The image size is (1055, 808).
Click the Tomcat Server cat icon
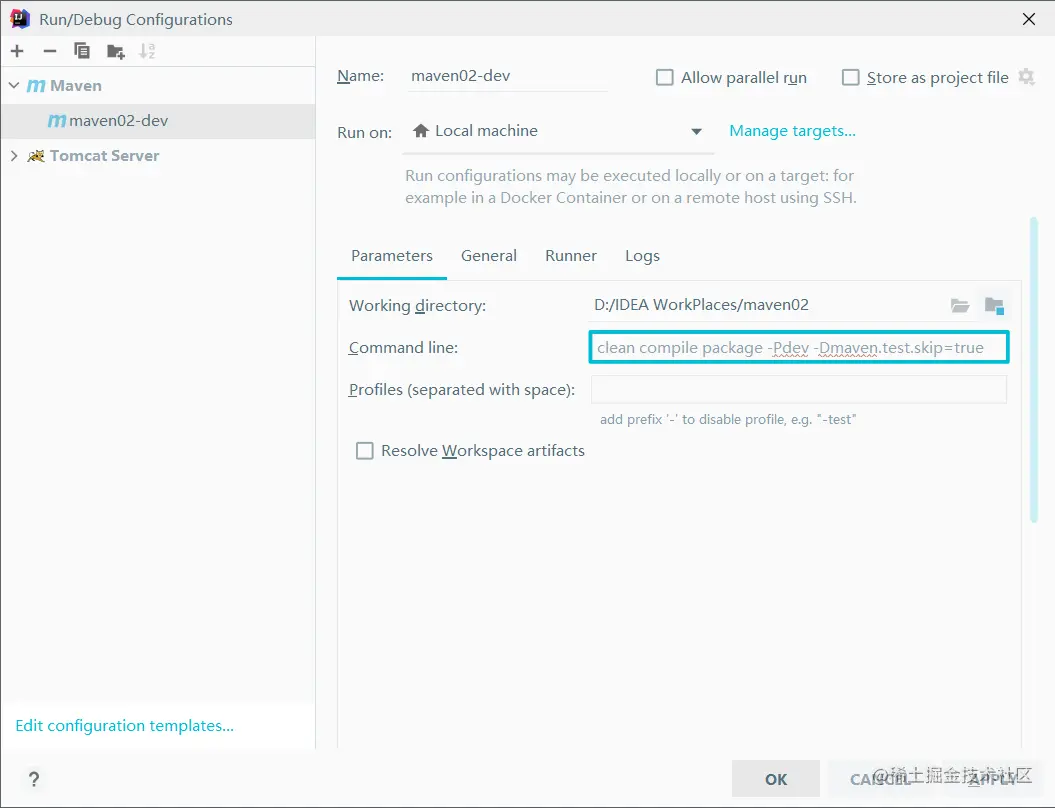tap(36, 156)
